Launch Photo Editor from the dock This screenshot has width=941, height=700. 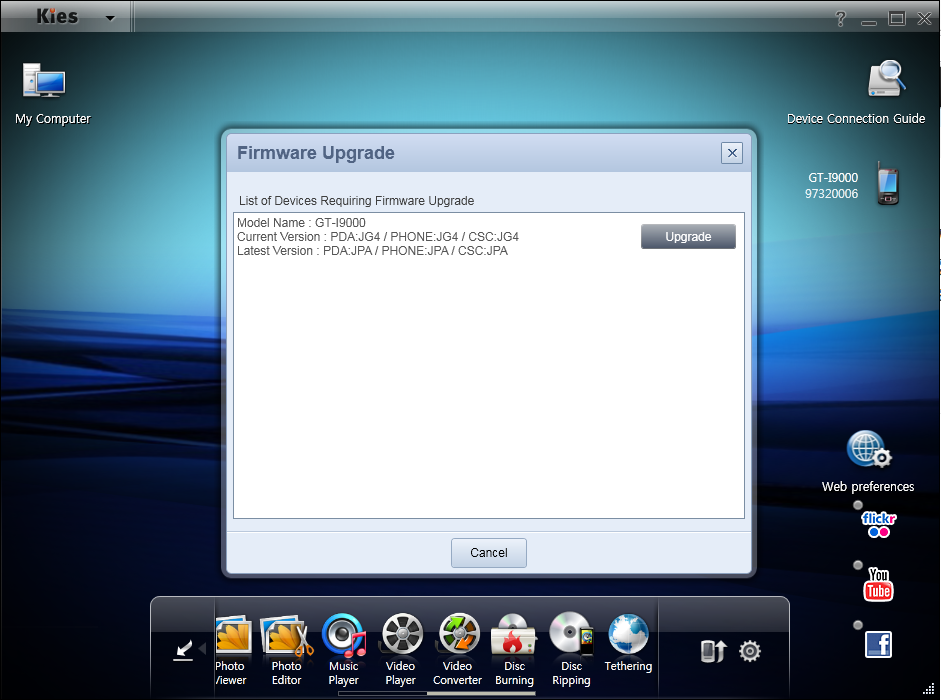pyautogui.click(x=287, y=635)
